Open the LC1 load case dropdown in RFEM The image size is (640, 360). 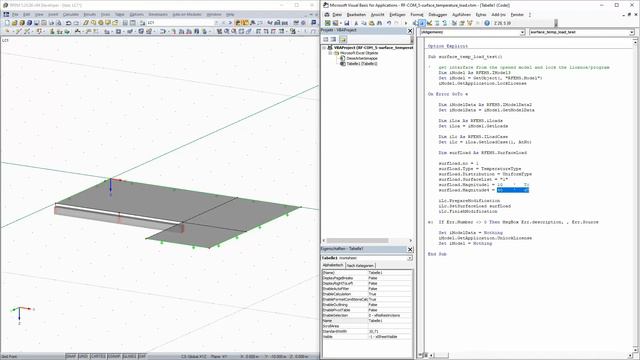pyautogui.click(x=216, y=23)
